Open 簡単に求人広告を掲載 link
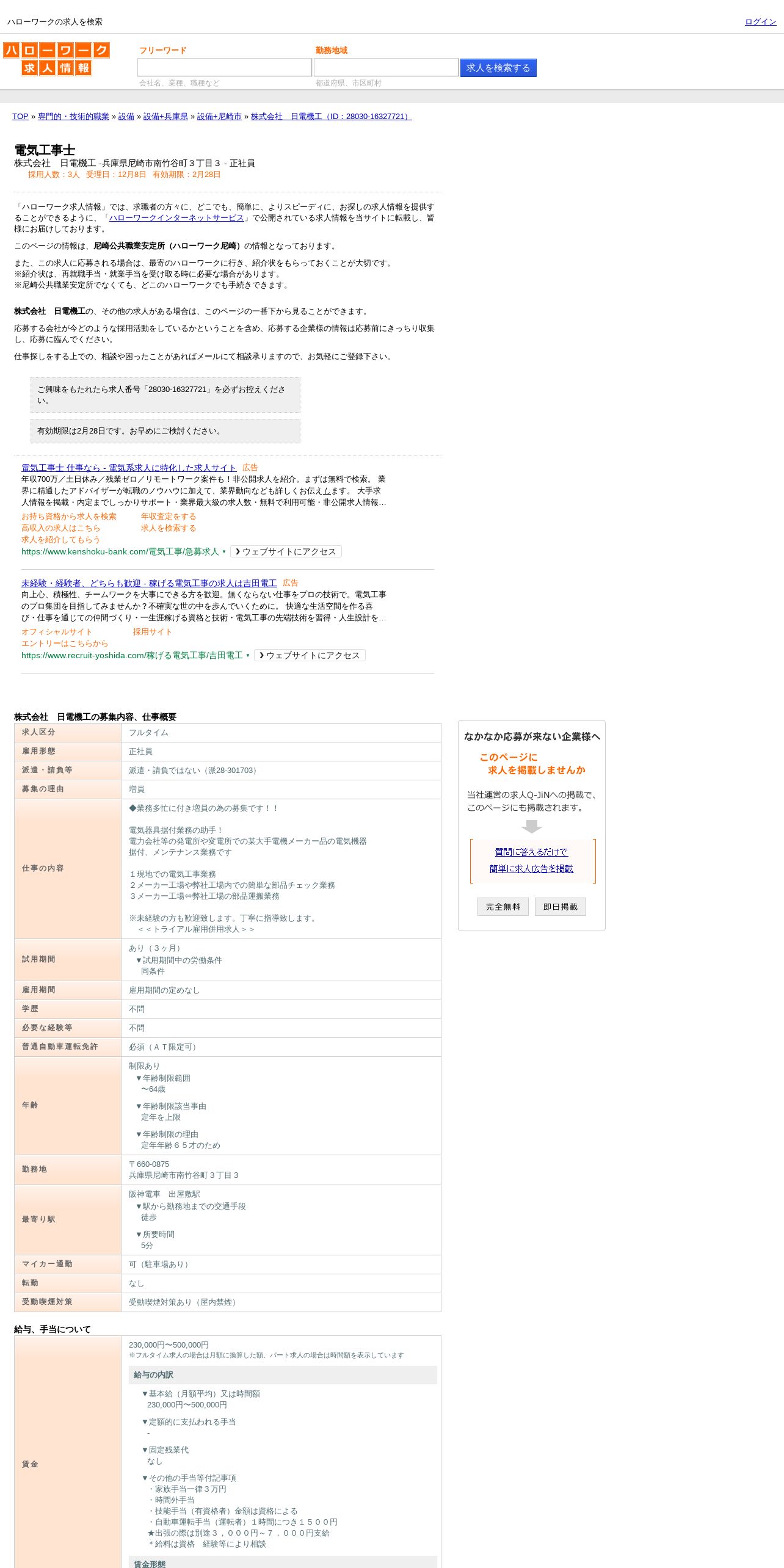784x1568 pixels. click(531, 869)
